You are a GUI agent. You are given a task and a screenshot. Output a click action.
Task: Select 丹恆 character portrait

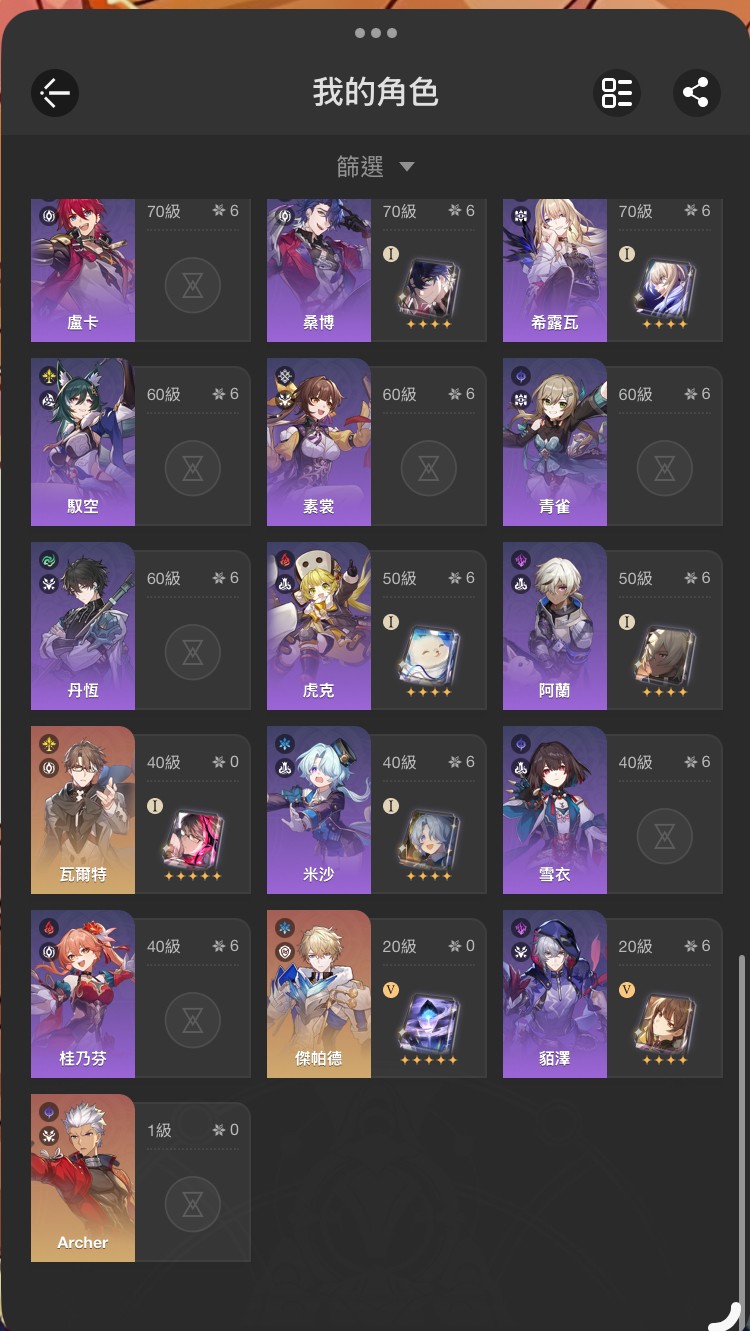pyautogui.click(x=83, y=626)
